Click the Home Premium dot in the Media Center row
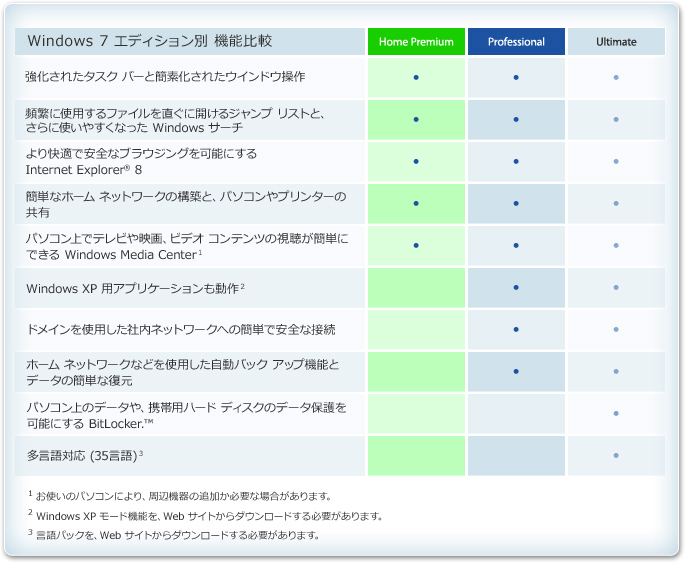This screenshot has width=685, height=563. pos(416,245)
